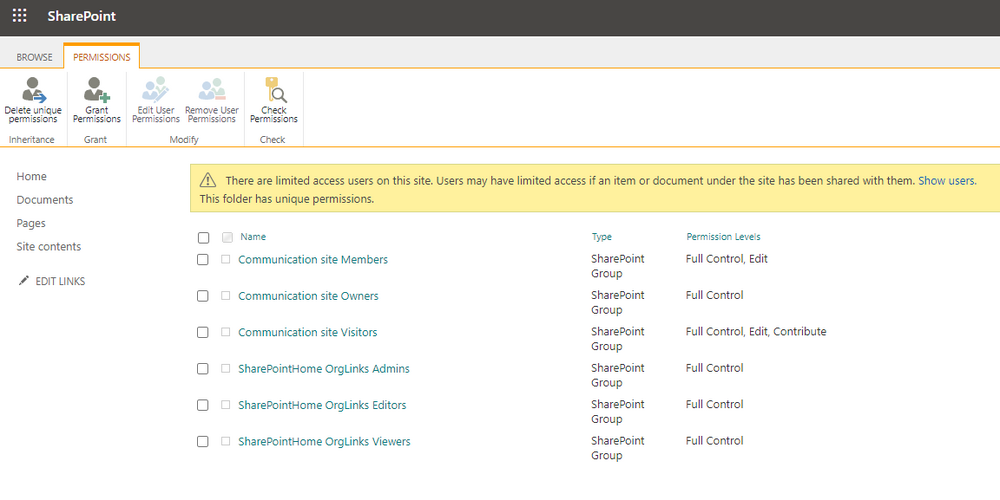Select the PERMISSIONS ribbon tab
Viewport: 1000px width, 500px height.
tap(101, 57)
